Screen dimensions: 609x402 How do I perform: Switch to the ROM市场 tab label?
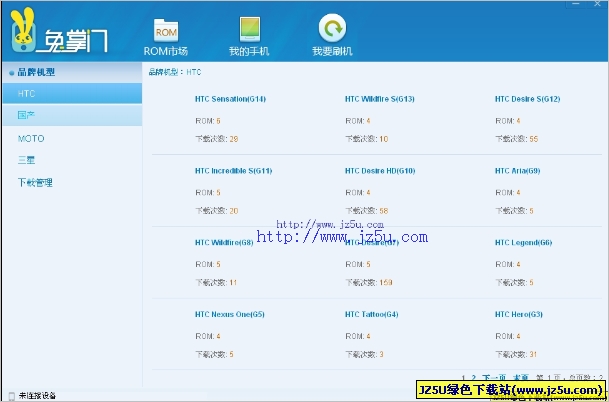coord(166,51)
